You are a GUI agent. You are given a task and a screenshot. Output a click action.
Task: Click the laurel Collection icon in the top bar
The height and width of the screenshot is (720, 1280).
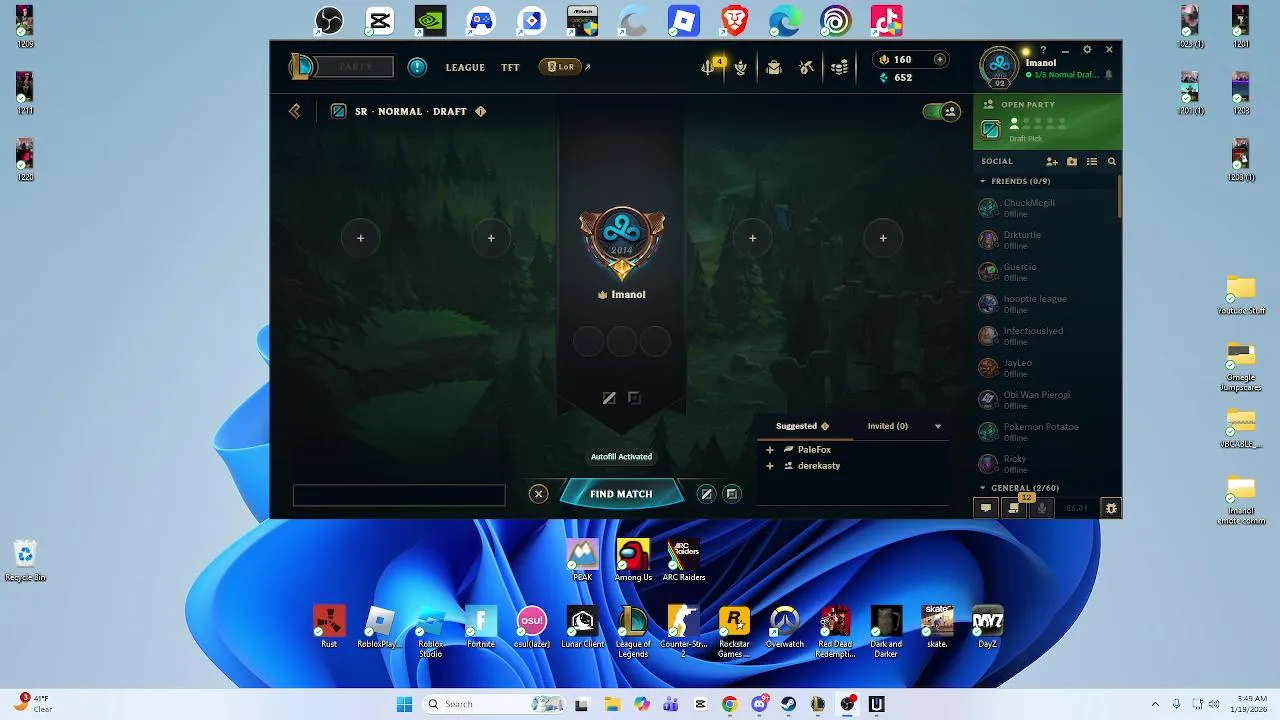coord(741,67)
